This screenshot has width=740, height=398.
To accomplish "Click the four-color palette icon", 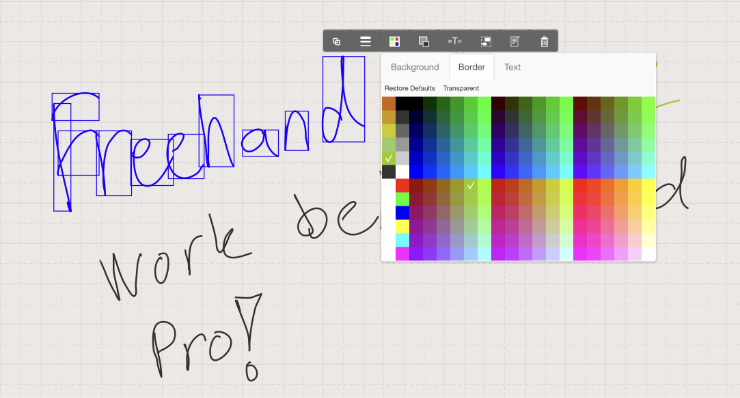I will [395, 42].
